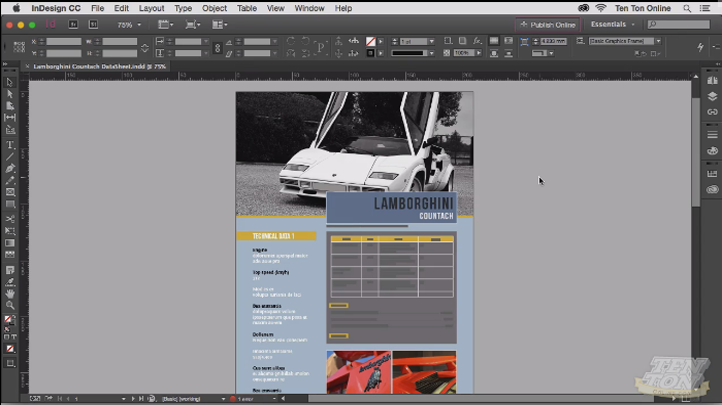
Task: Select the Rectangle Frame tool
Action: click(x=10, y=192)
